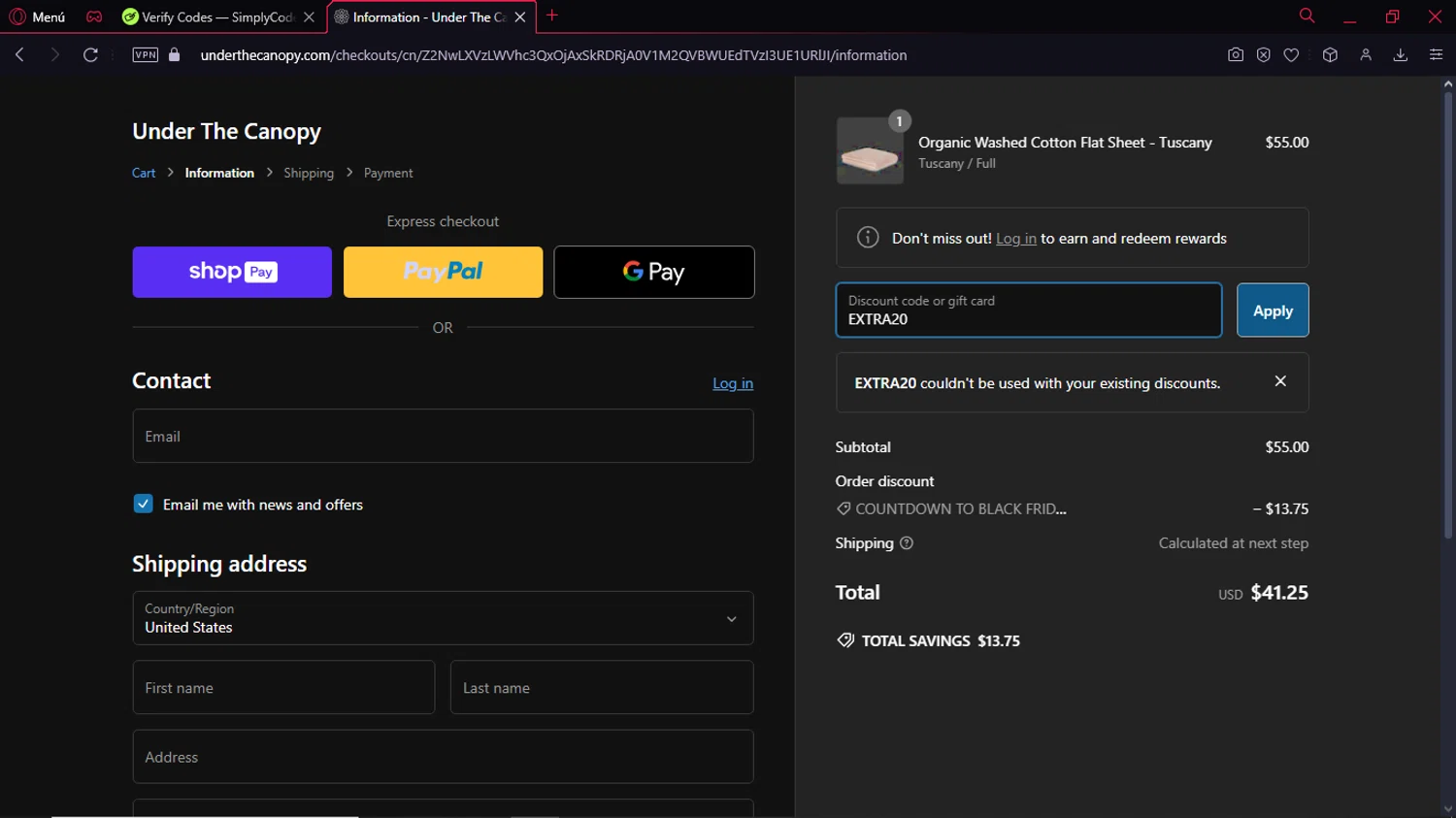Go to Cart breadcrumb link
The width and height of the screenshot is (1456, 818).
(x=144, y=173)
